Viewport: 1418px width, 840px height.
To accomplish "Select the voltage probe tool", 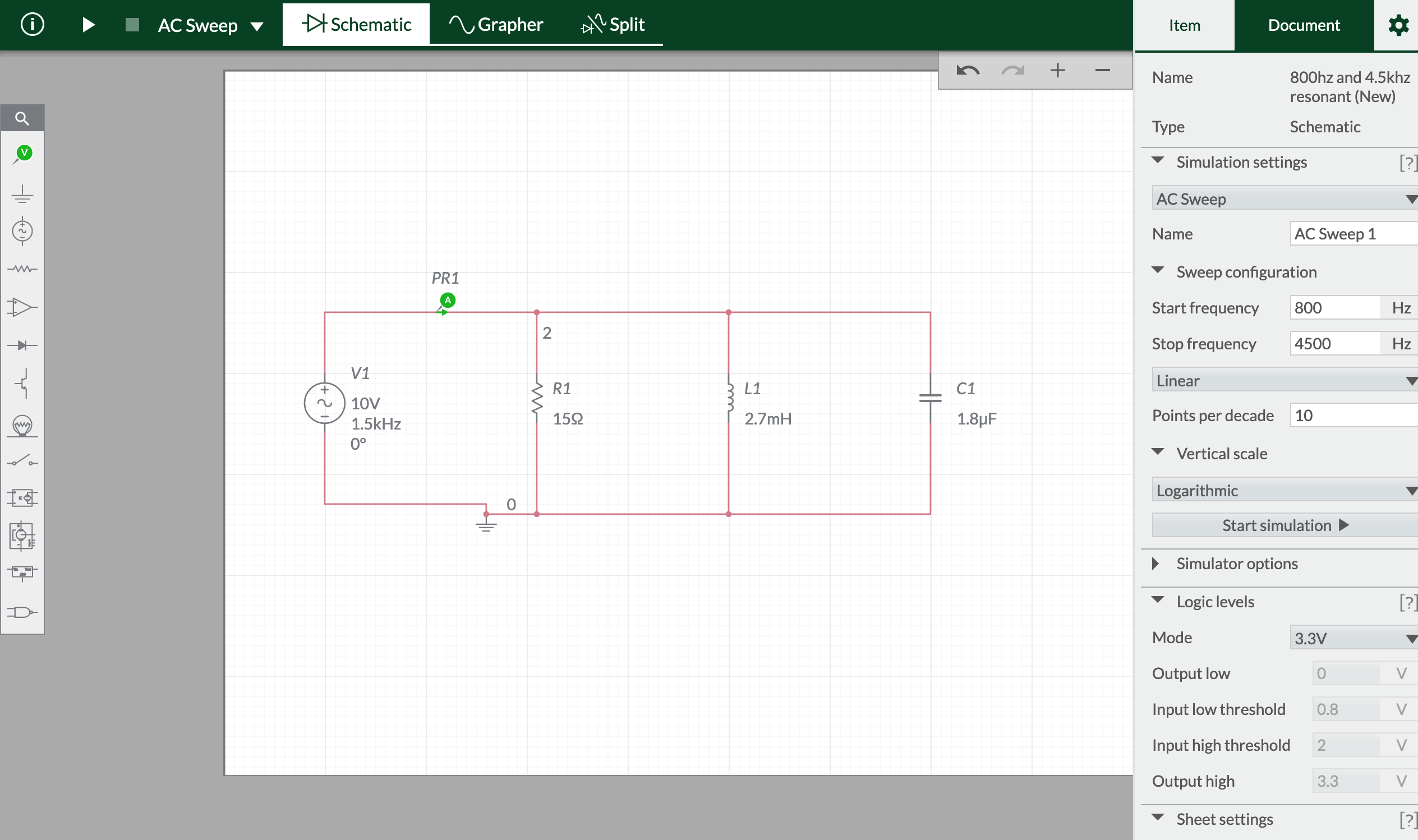I will click(22, 152).
